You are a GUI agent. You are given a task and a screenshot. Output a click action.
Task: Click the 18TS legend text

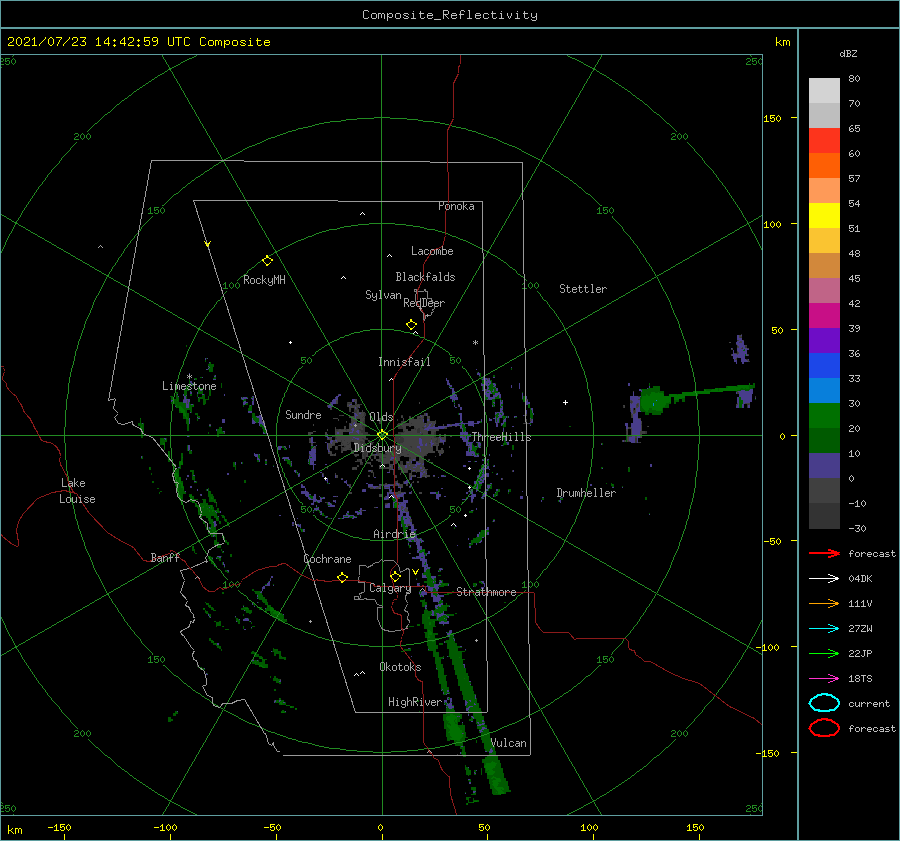[x=860, y=679]
